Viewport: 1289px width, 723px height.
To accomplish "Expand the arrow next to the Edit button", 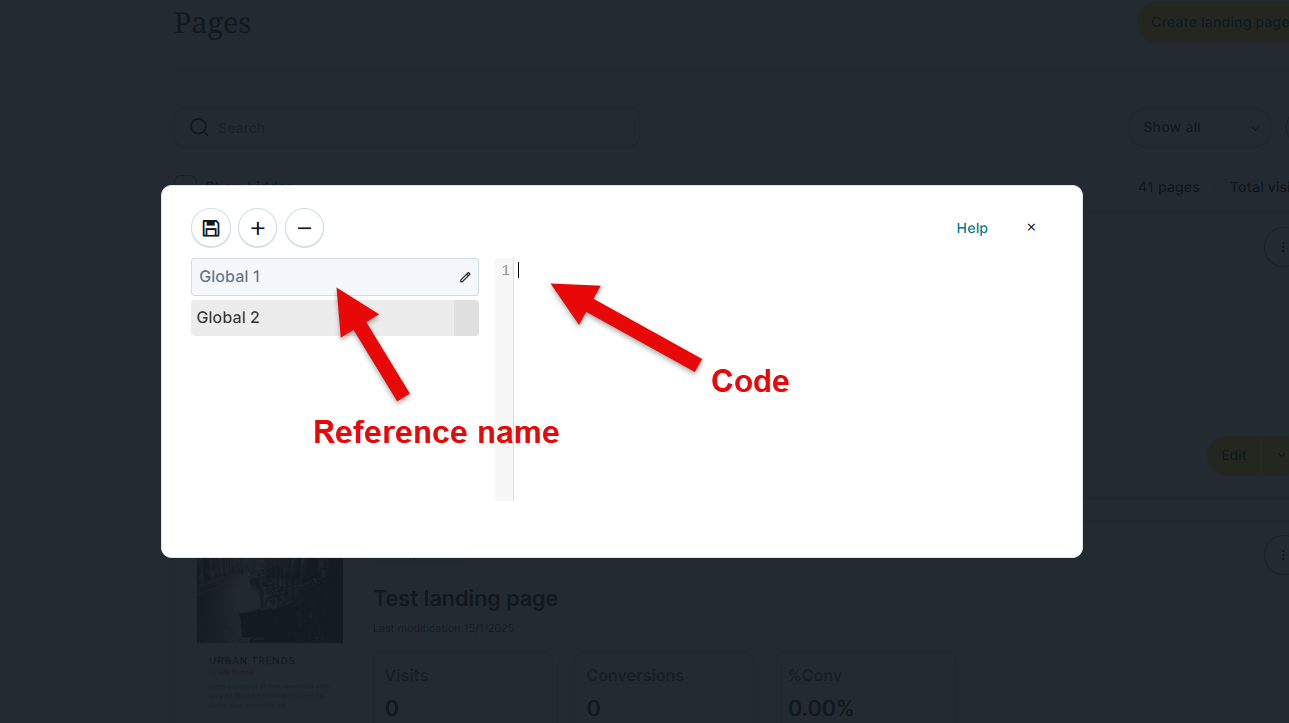I will pyautogui.click(x=1279, y=455).
